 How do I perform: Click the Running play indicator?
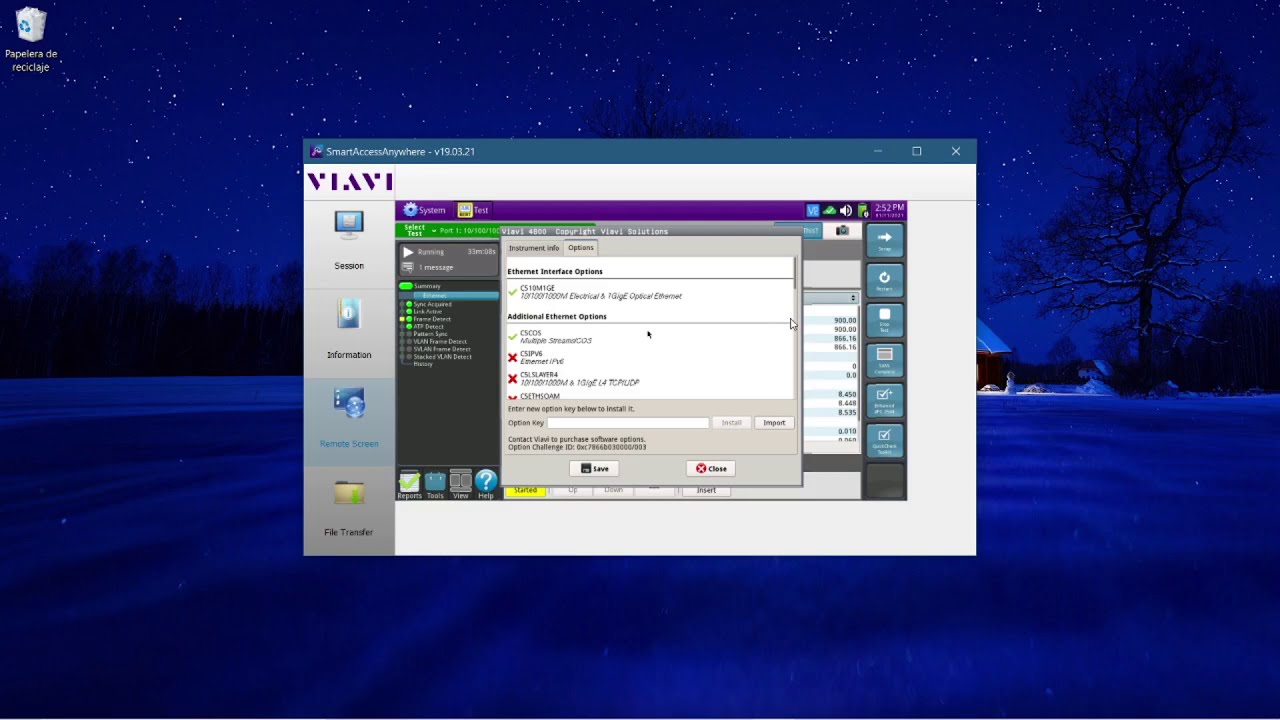[408, 252]
